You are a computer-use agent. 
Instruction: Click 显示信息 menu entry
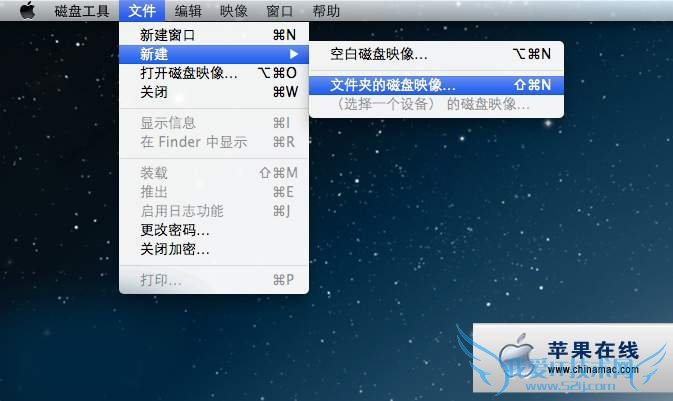click(214, 123)
